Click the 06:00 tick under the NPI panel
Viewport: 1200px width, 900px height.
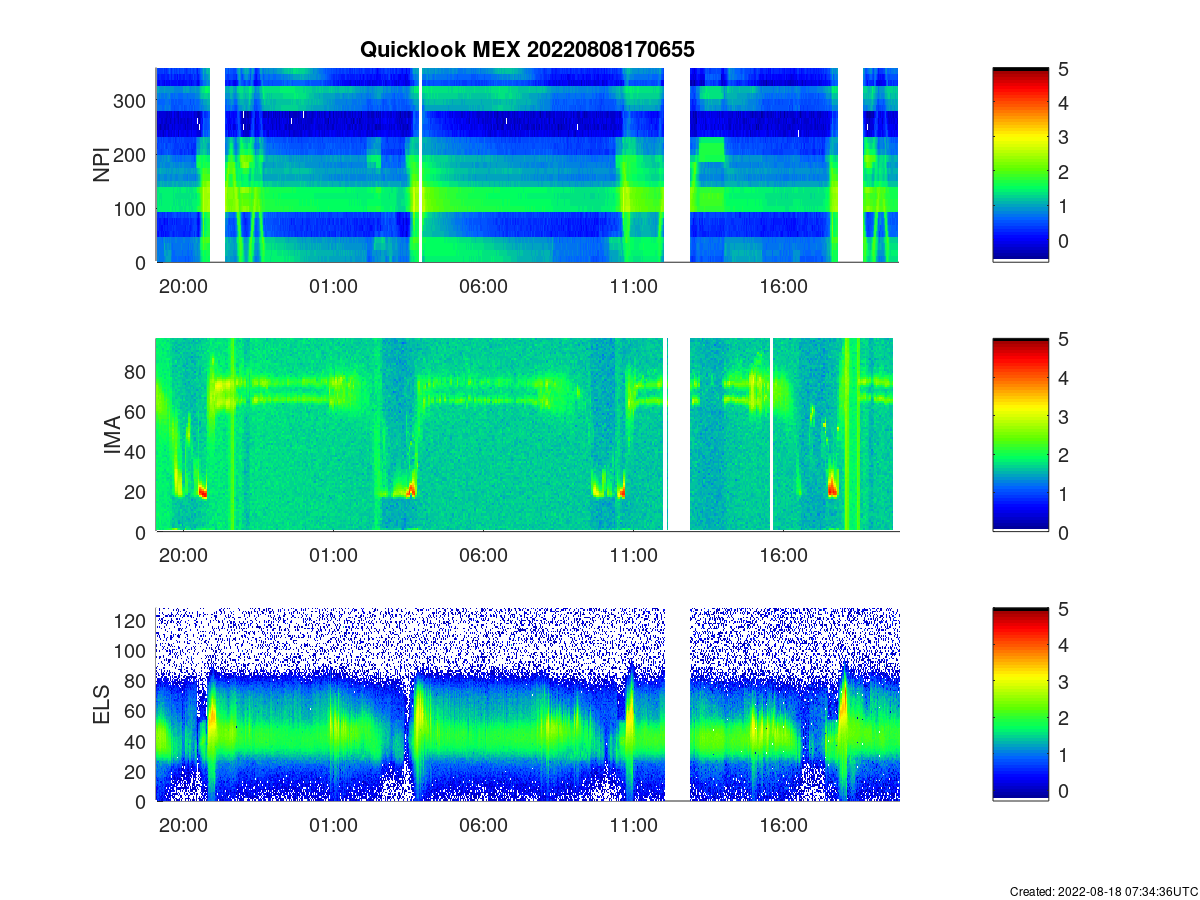click(483, 287)
